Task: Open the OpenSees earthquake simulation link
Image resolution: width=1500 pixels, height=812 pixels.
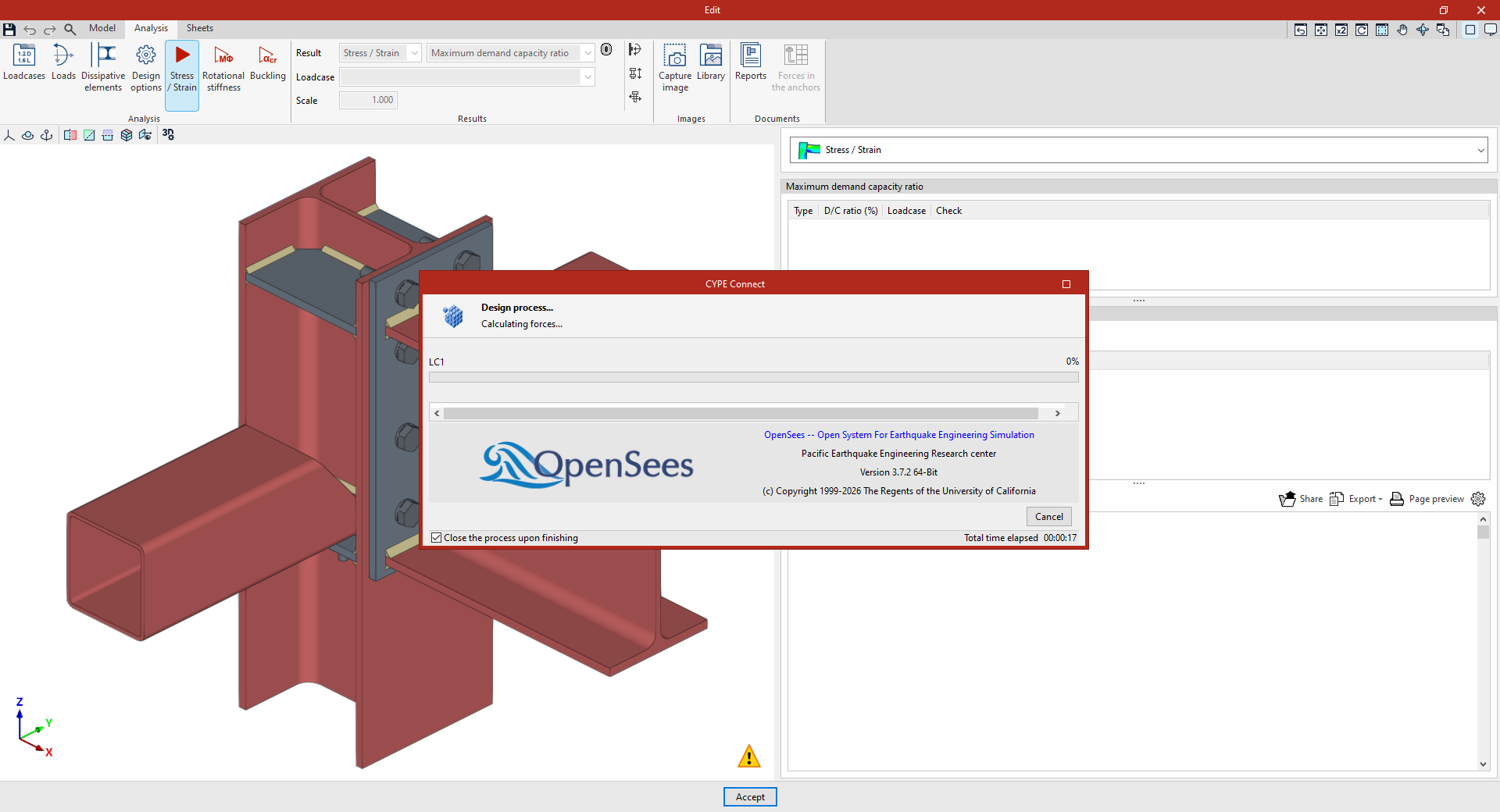Action: [899, 435]
